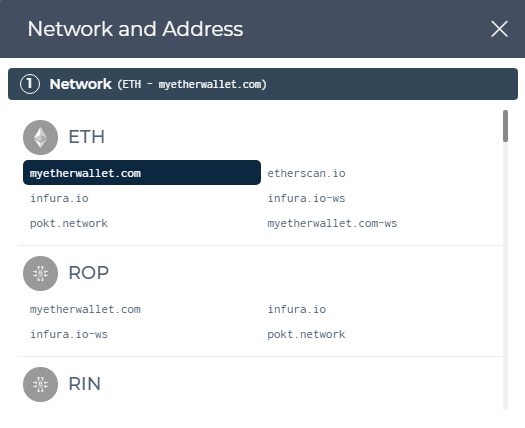Select etherscan.io node under ETH
Viewport: 525px width, 428px height.
306,173
